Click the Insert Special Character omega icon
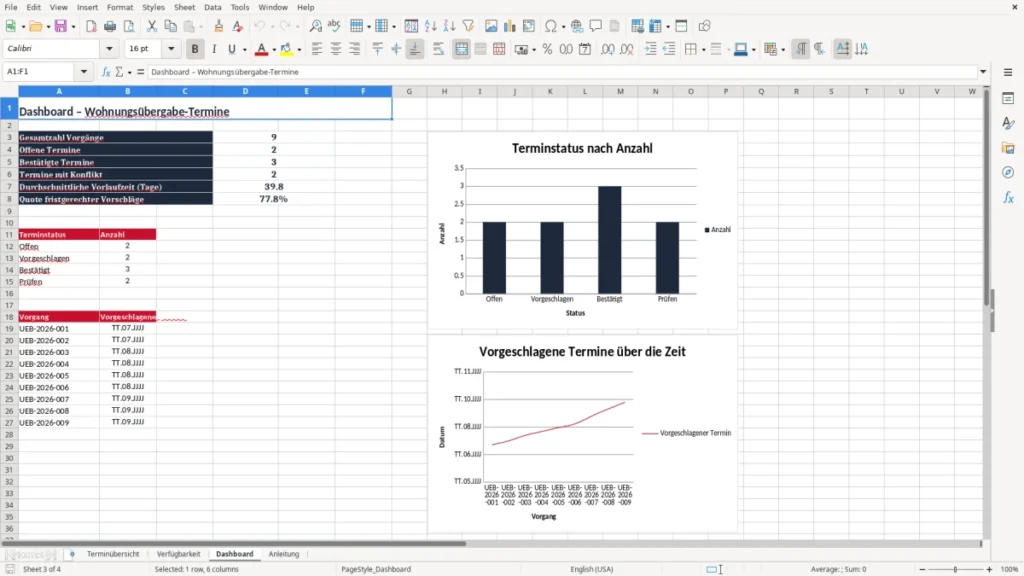The image size is (1024, 576). 551,26
